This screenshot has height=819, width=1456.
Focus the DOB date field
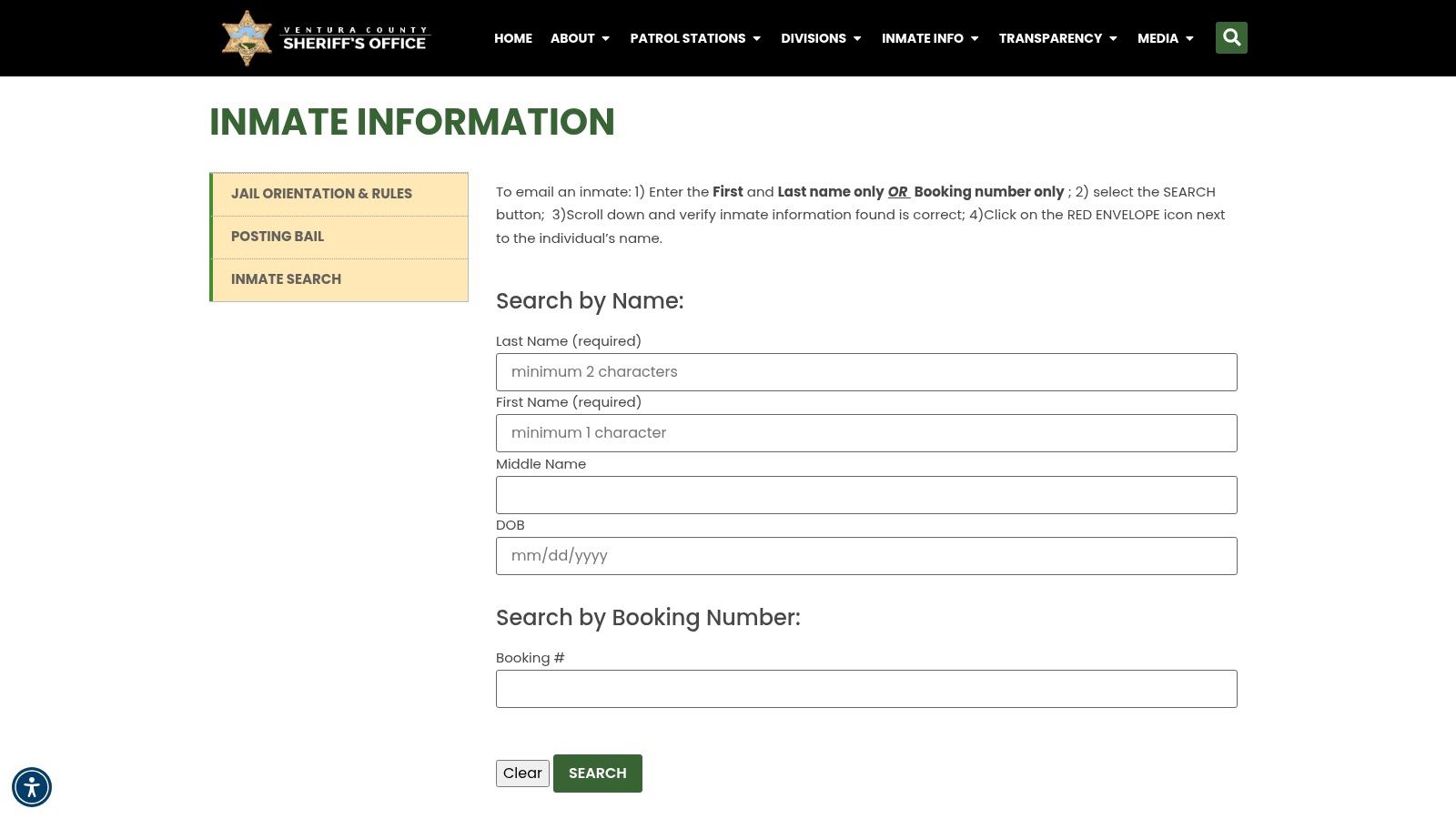coord(866,556)
